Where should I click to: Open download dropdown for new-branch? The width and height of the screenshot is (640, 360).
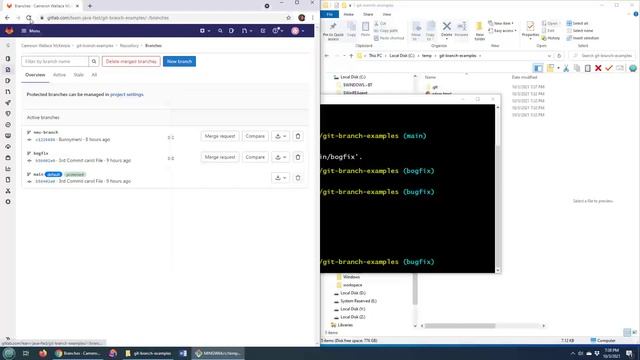click(x=280, y=136)
